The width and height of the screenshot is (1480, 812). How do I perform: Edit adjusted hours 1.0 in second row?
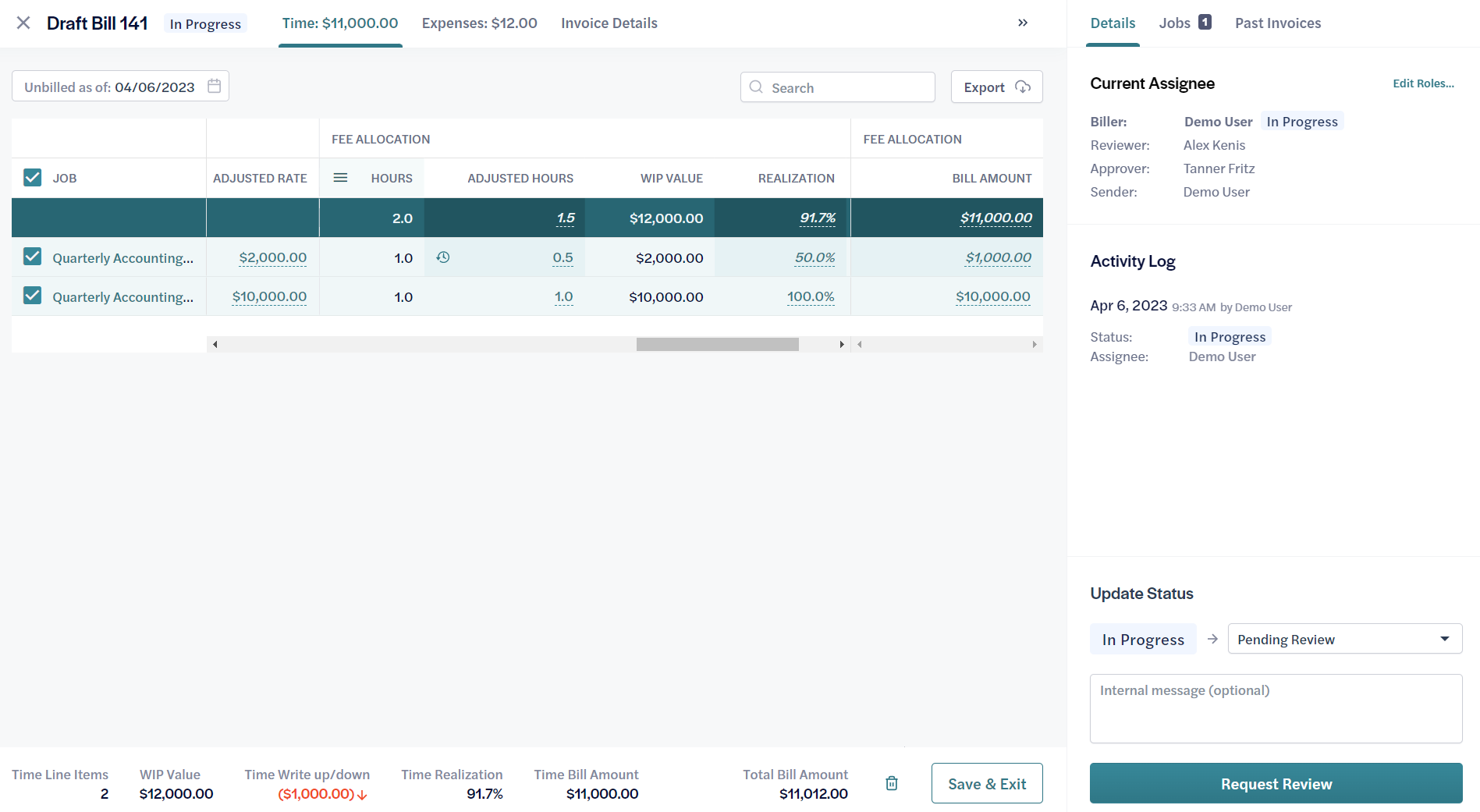click(563, 296)
